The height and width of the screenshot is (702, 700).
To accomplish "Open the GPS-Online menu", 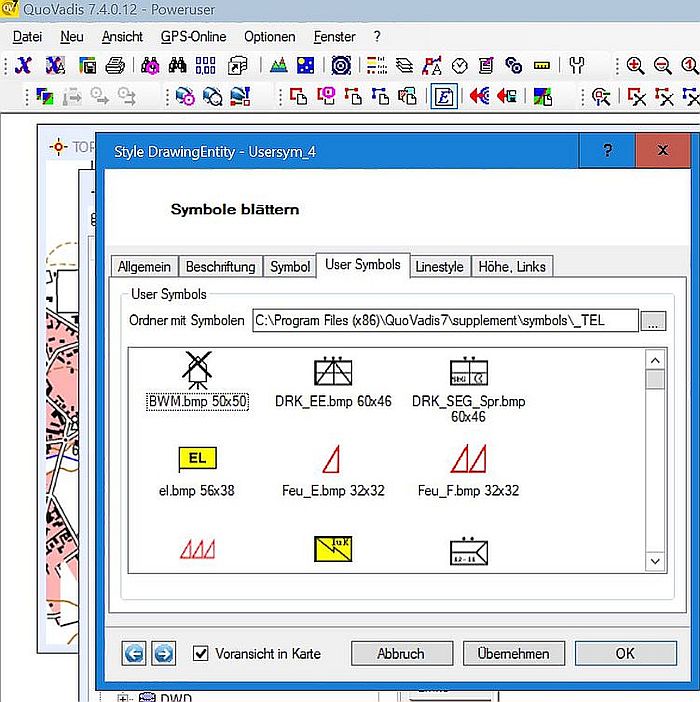I will (x=193, y=37).
